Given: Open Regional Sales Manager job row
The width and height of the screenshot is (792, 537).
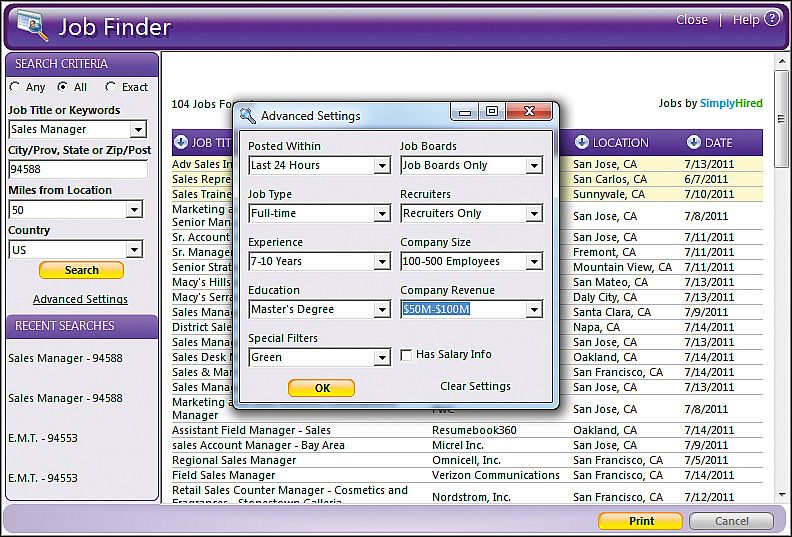Looking at the screenshot, I should [x=234, y=460].
